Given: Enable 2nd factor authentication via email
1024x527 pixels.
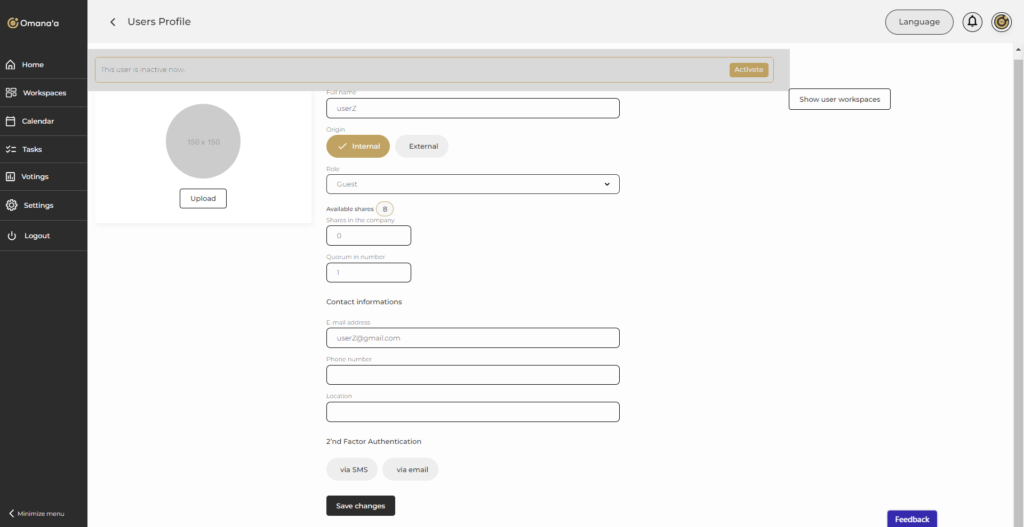Looking at the screenshot, I should tap(410, 469).
